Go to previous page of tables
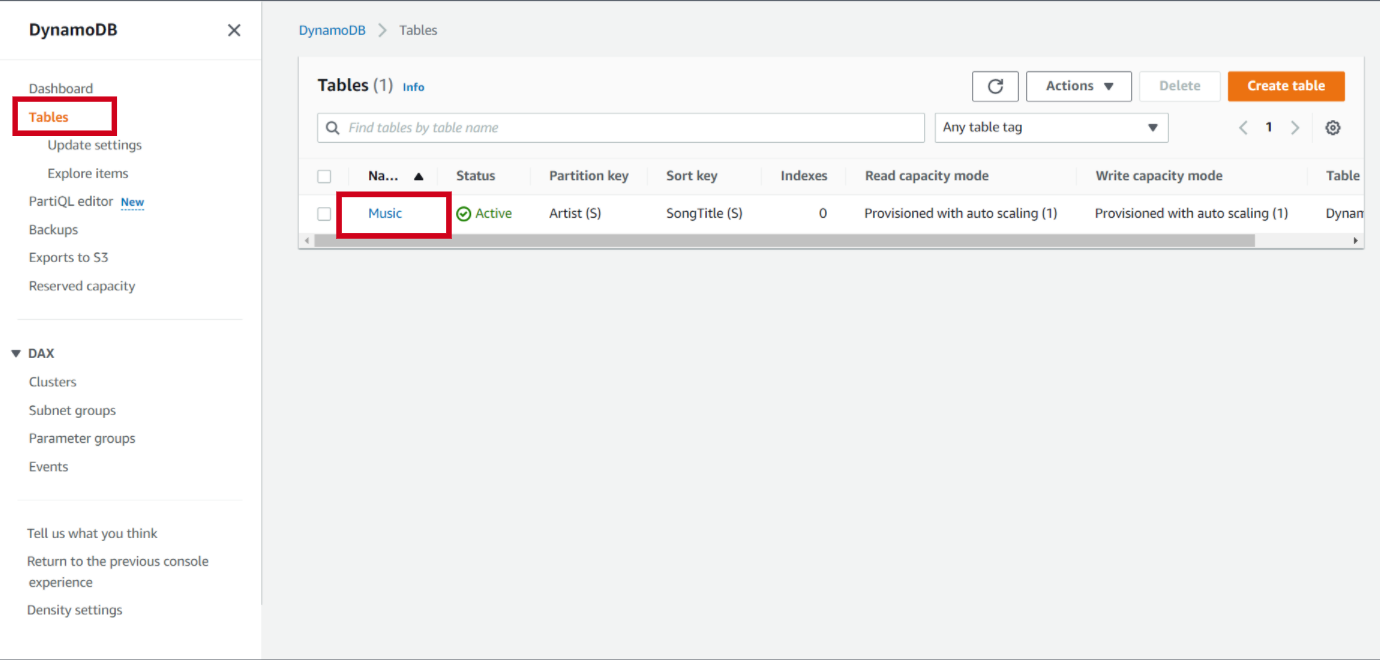Image resolution: width=1380 pixels, height=660 pixels. pyautogui.click(x=1244, y=128)
